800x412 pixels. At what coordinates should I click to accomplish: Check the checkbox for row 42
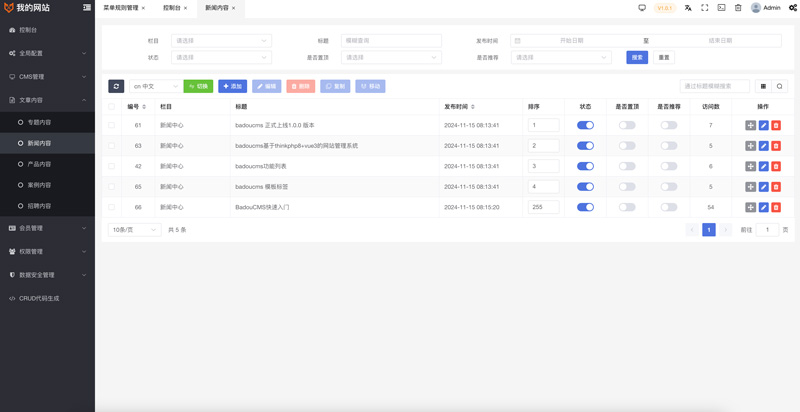[x=111, y=166]
